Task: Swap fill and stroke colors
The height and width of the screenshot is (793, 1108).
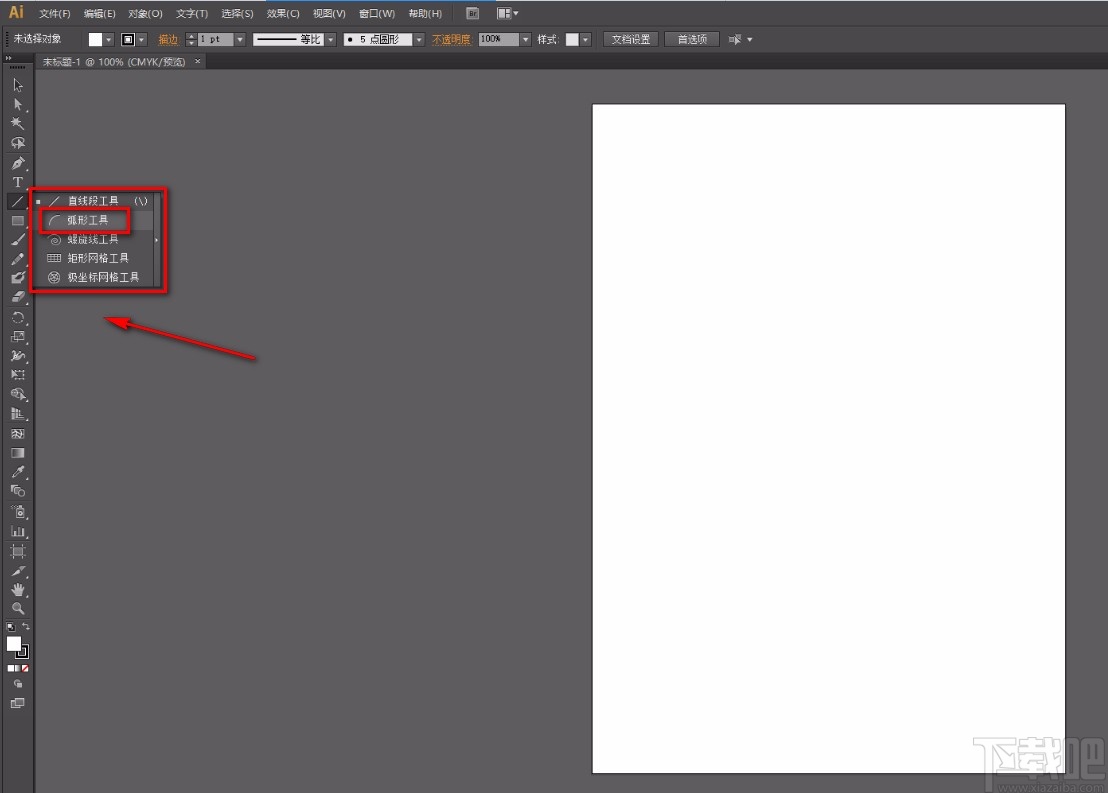Action: pyautogui.click(x=25, y=627)
